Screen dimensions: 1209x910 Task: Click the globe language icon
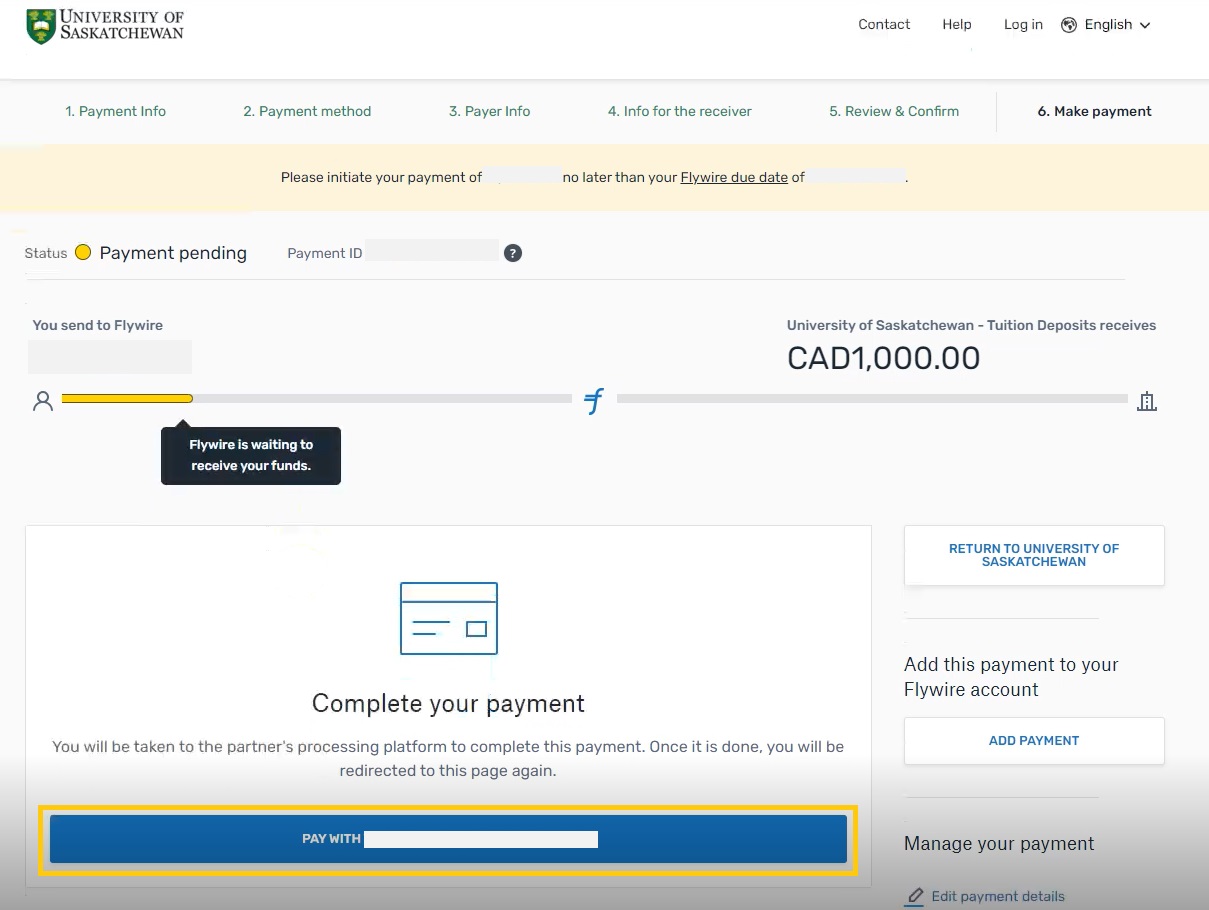pos(1069,25)
